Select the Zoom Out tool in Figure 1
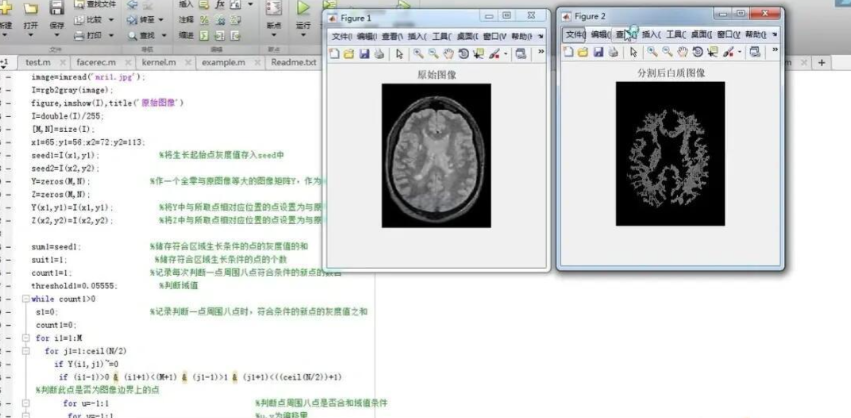 (x=433, y=53)
